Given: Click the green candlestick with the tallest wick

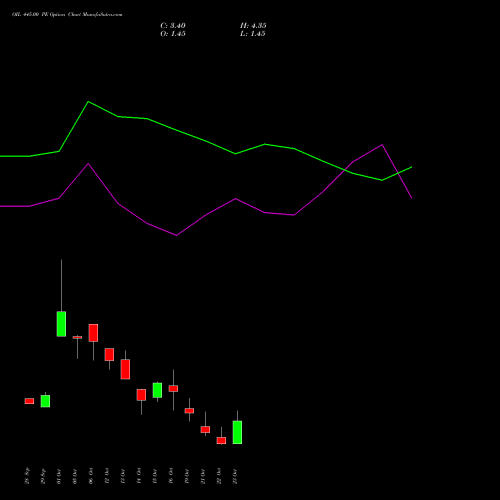Looking at the screenshot, I should tap(61, 324).
